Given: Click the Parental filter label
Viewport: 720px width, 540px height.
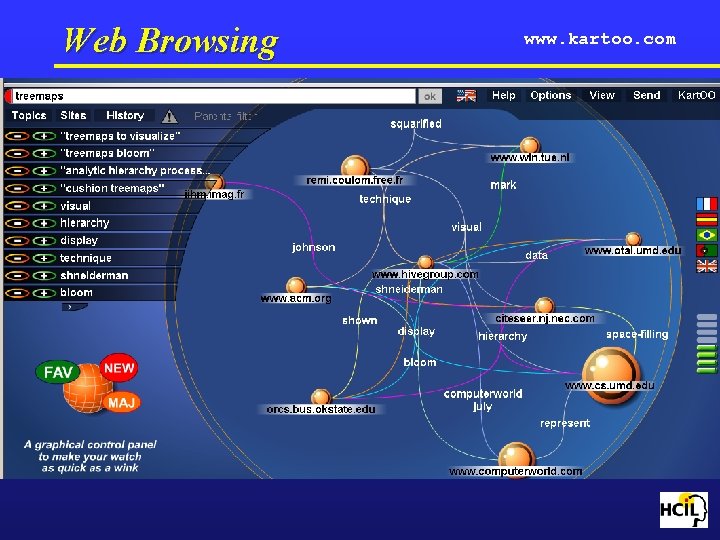Looking at the screenshot, I should coord(225,116).
